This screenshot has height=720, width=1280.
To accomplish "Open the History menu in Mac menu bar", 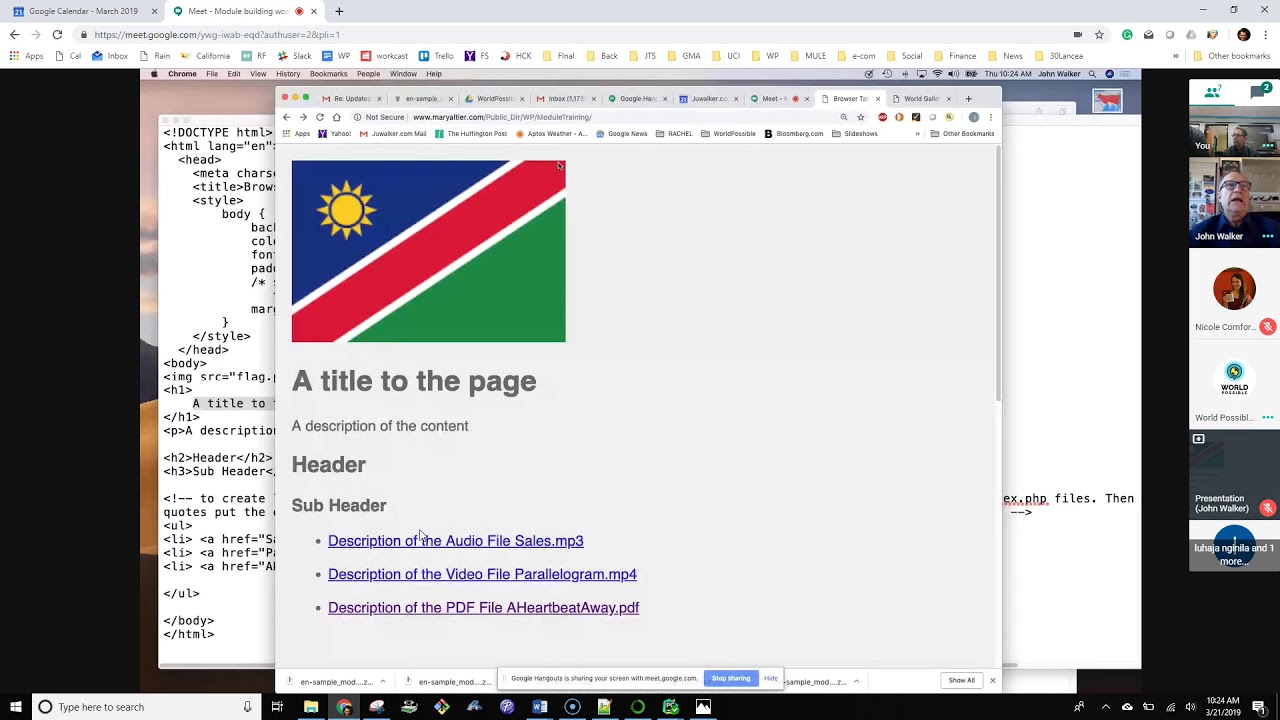I will point(288,74).
